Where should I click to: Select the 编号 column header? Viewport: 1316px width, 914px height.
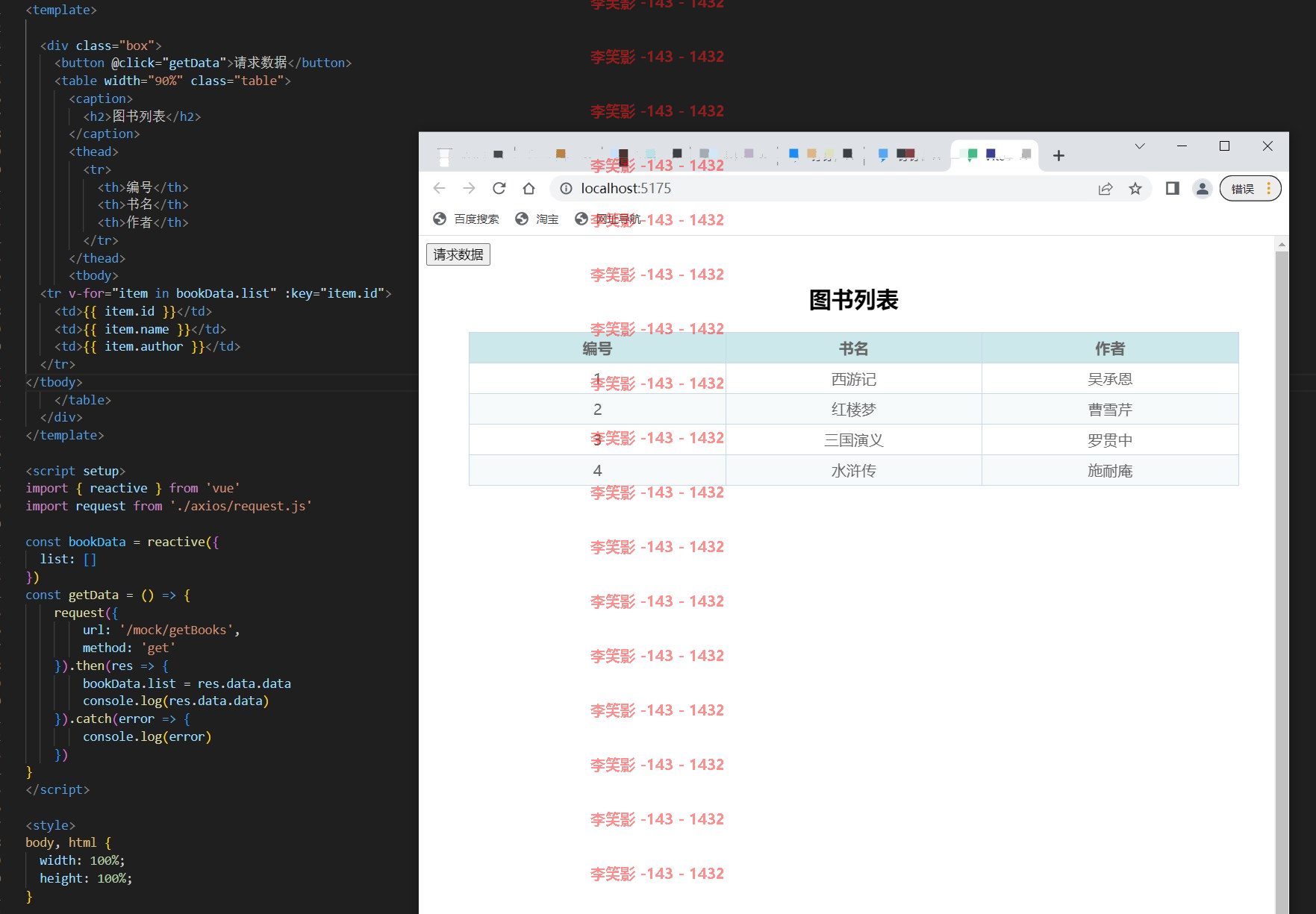coord(597,348)
